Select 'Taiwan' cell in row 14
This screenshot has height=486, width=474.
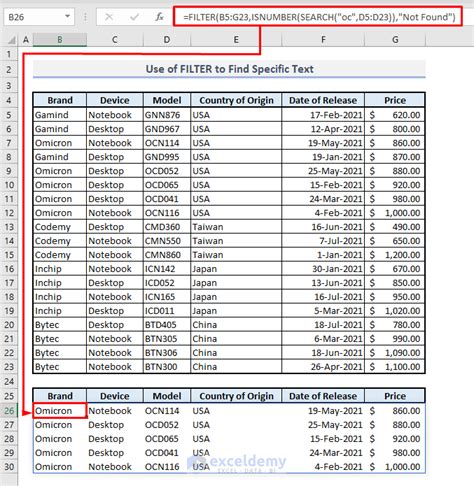pos(236,241)
